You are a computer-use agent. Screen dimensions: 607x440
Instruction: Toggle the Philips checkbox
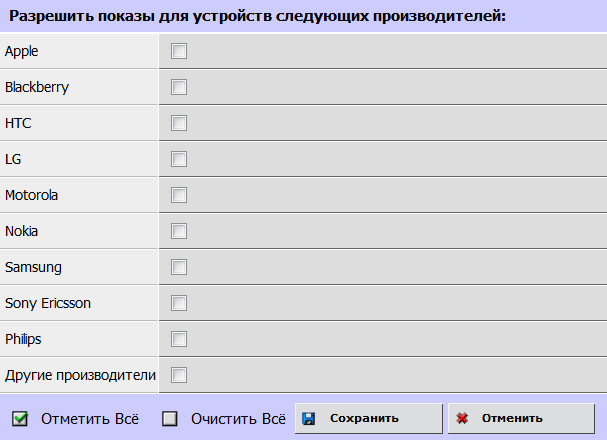point(179,339)
